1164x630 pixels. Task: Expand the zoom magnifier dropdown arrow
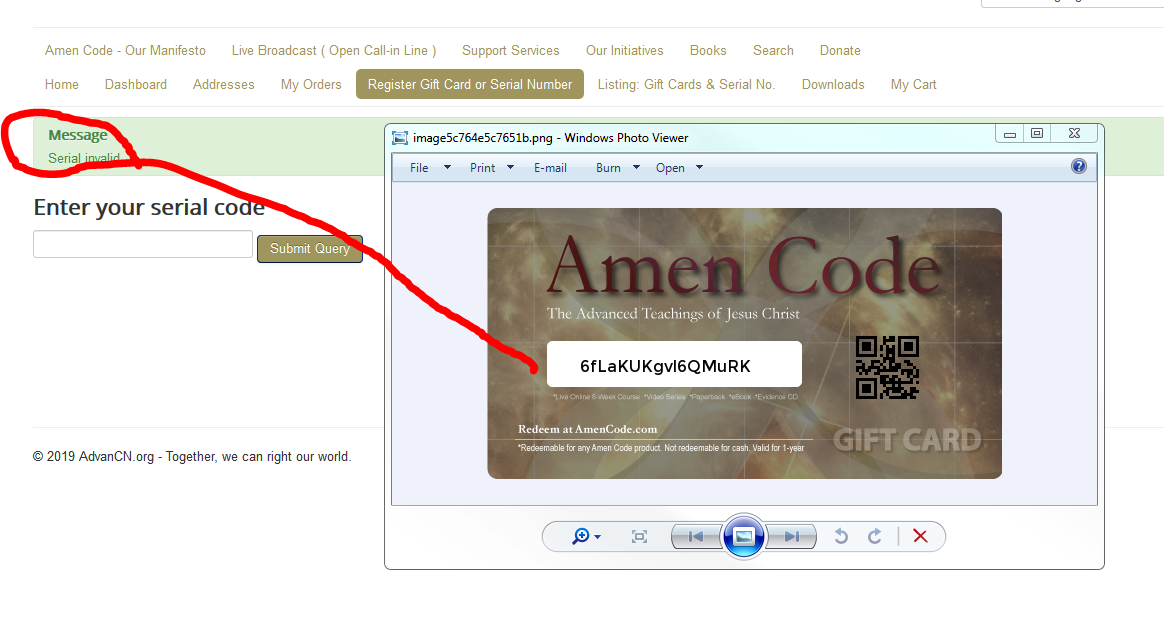[598, 537]
